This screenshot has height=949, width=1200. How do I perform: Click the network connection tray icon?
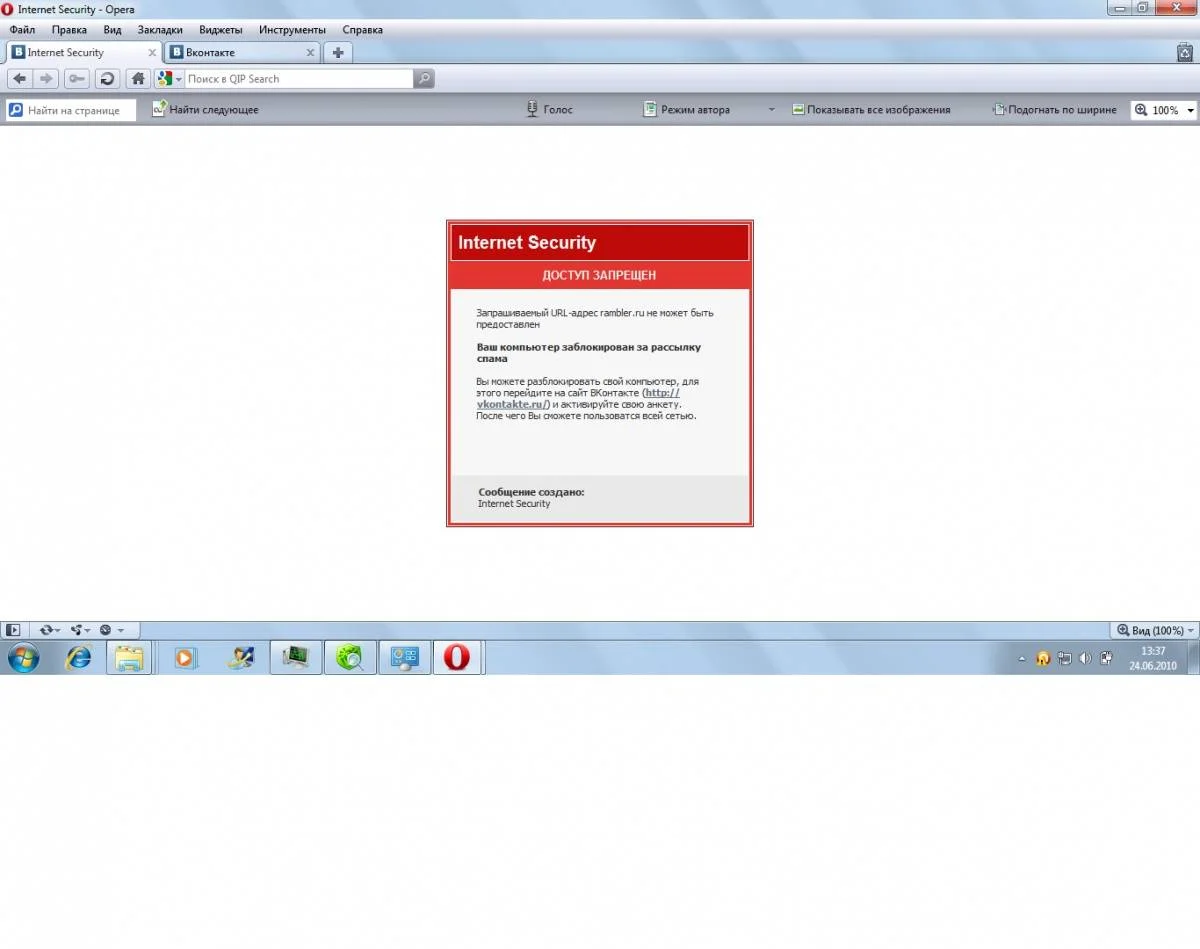tap(1064, 658)
